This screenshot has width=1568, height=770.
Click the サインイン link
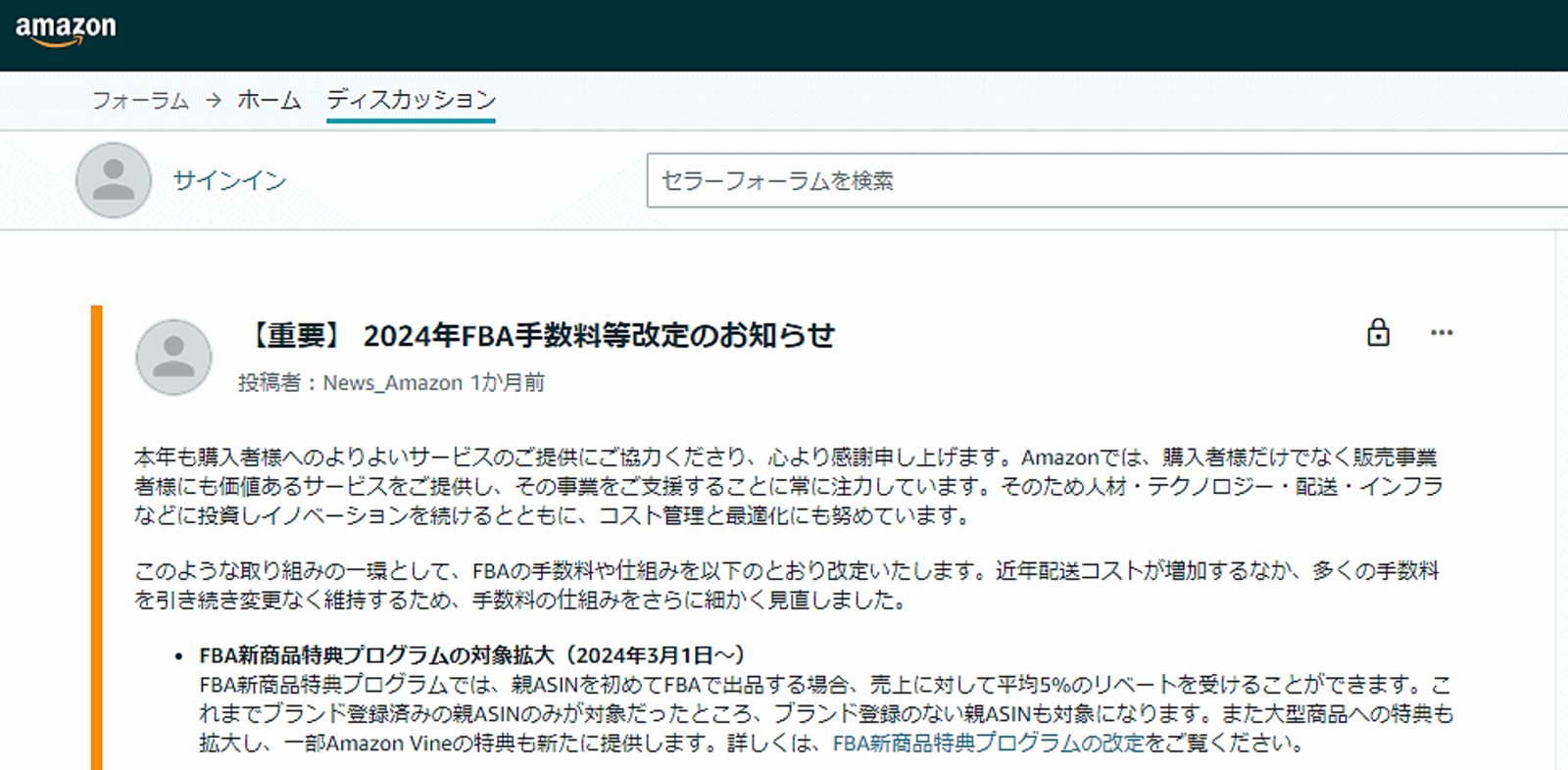tap(229, 180)
